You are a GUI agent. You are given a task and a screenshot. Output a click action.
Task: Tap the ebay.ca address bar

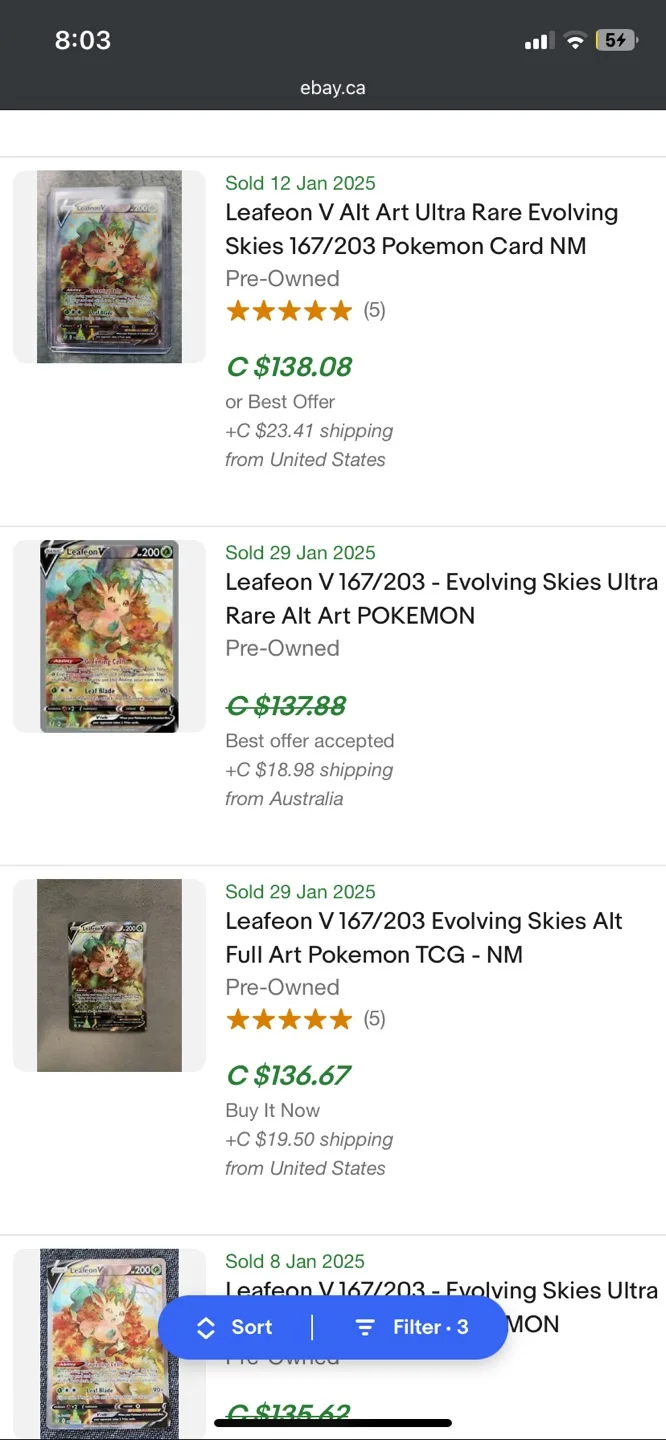[332, 87]
